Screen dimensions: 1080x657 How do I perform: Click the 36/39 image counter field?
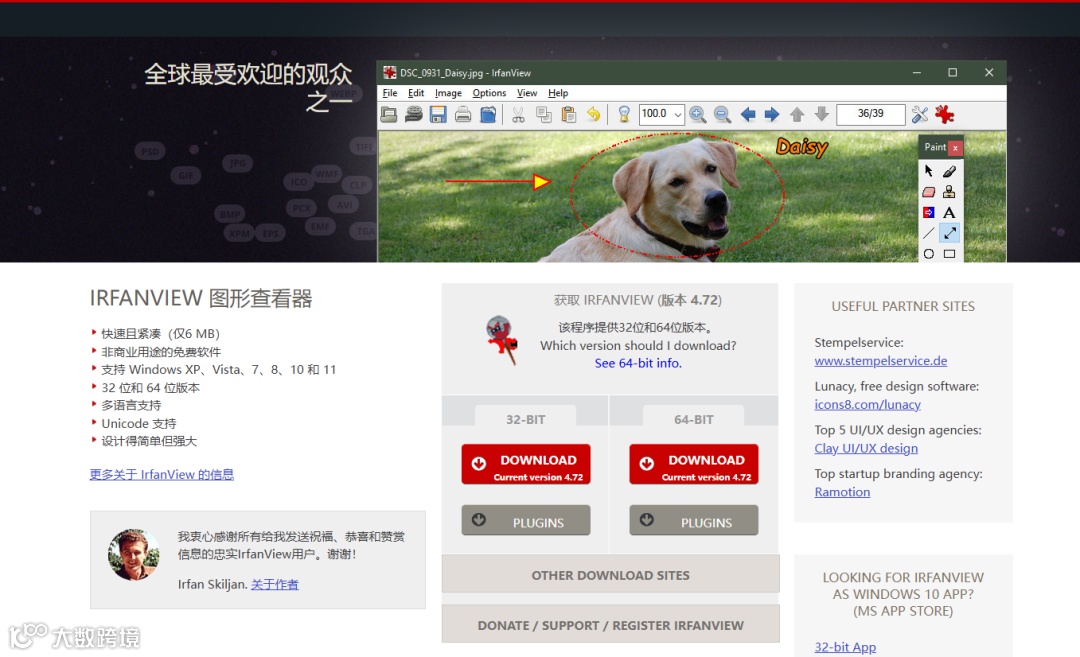(x=871, y=114)
